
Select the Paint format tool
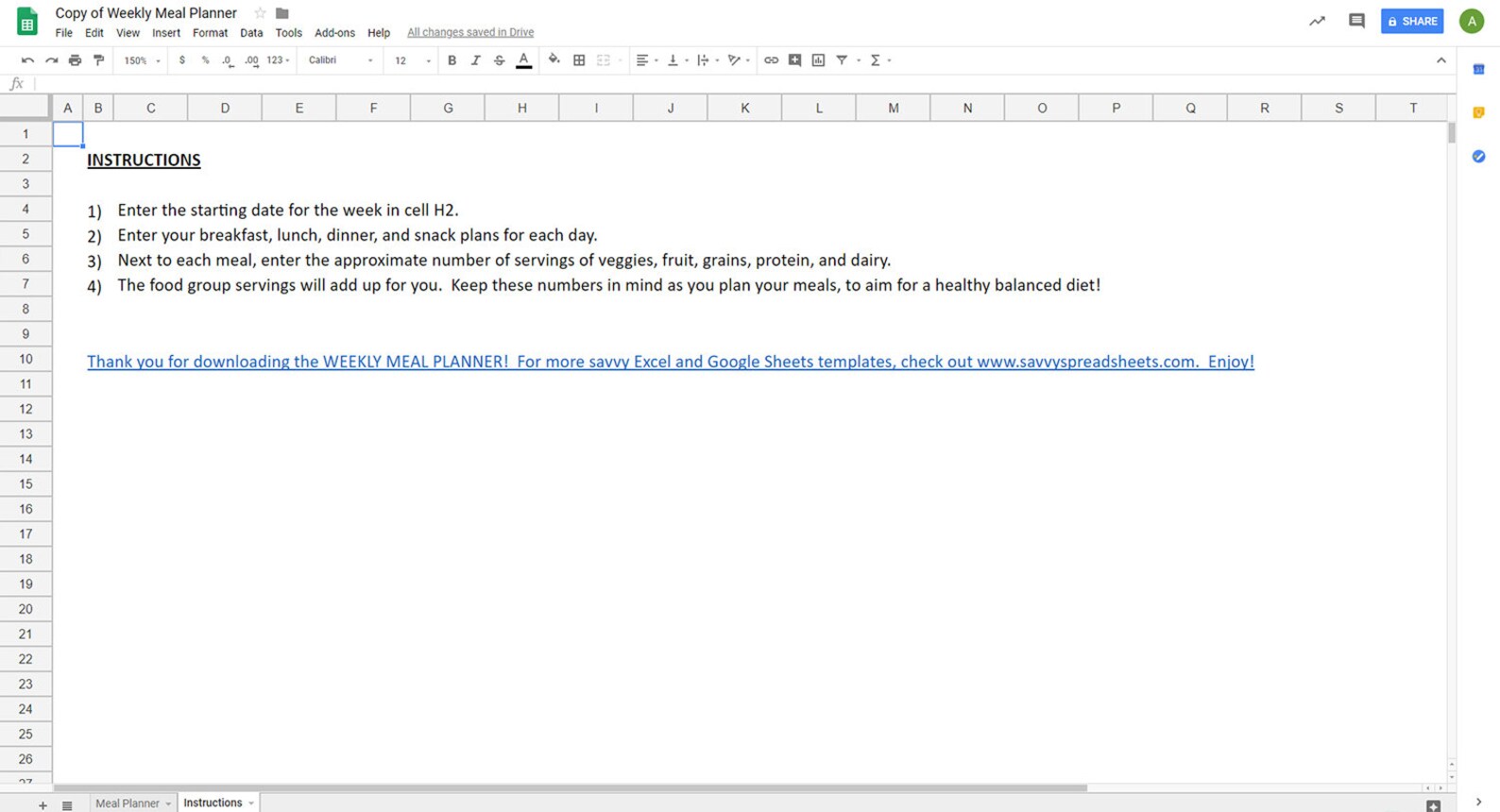tap(98, 60)
